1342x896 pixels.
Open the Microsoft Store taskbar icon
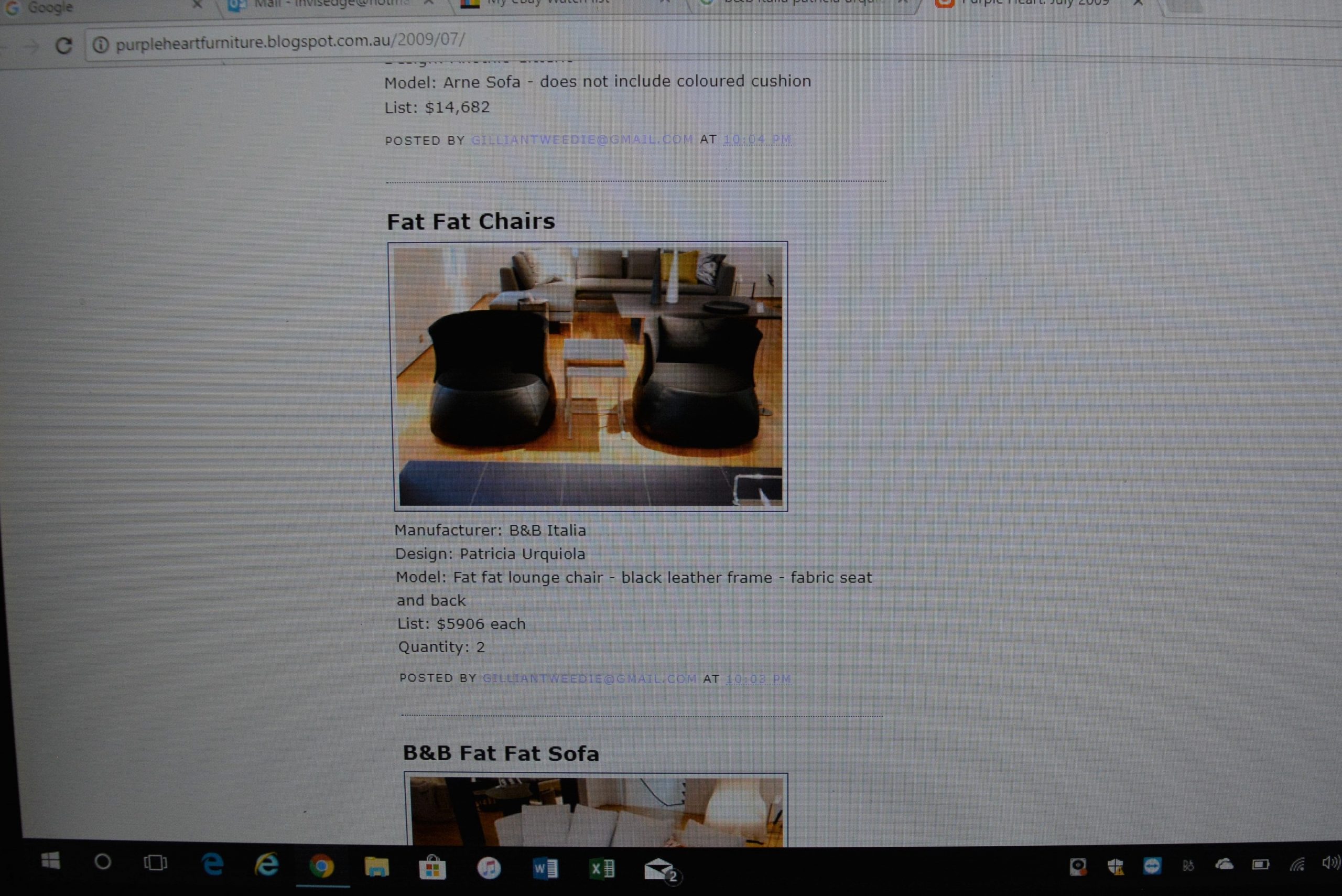[x=432, y=868]
